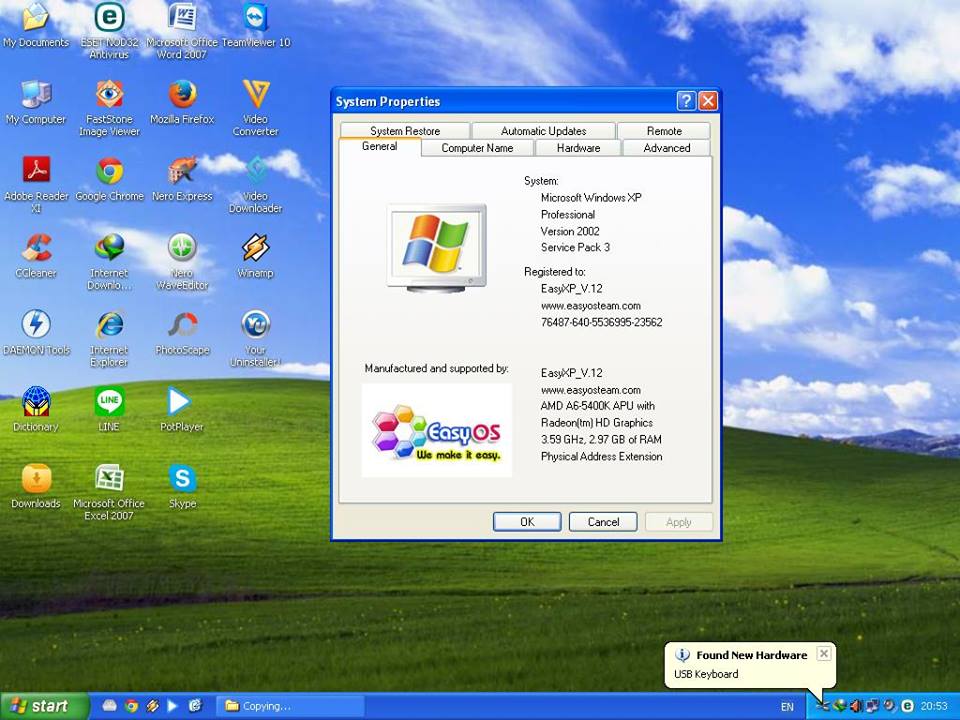Switch to the Hardware tab

578,148
